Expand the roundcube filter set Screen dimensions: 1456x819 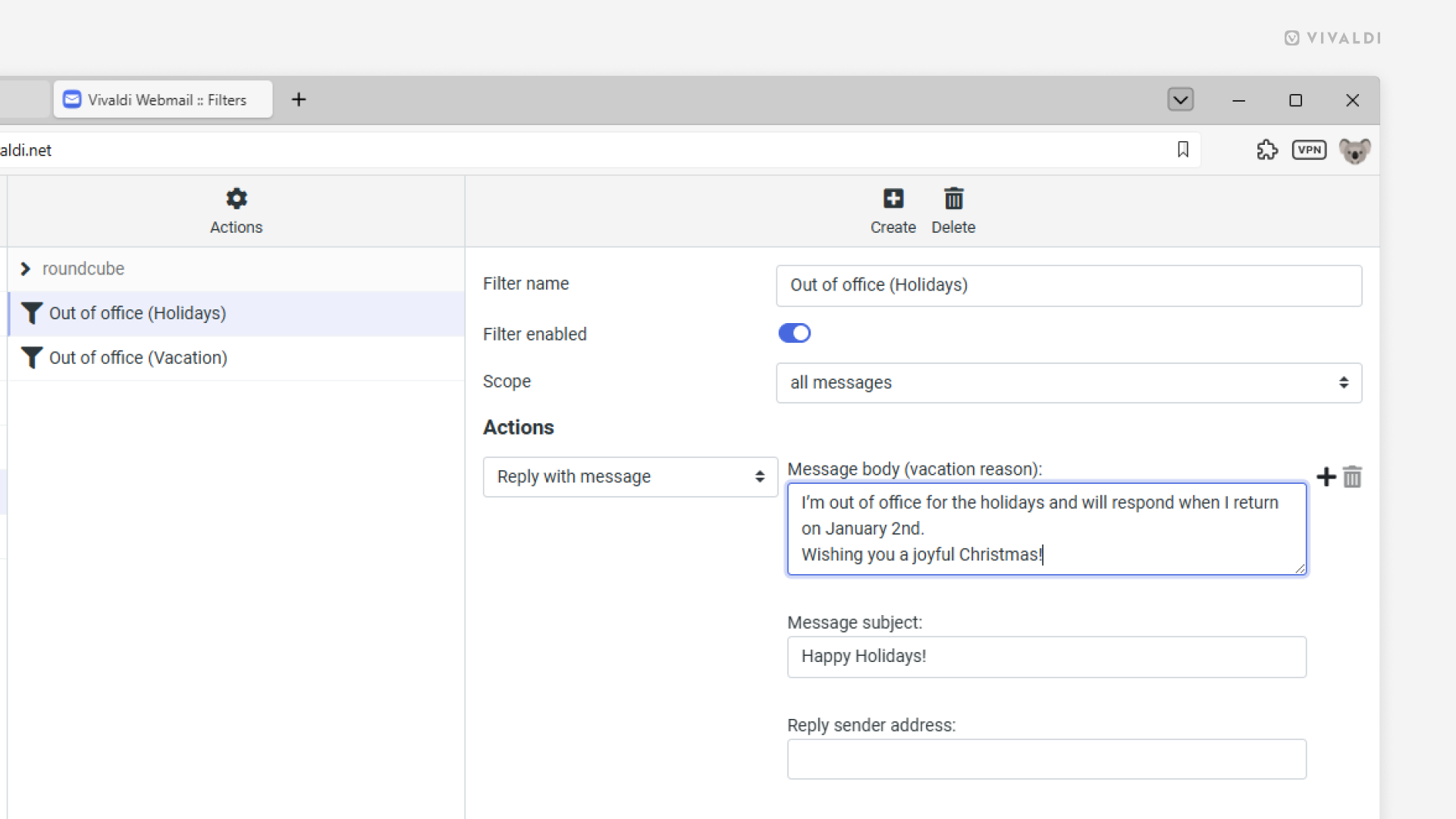[27, 268]
